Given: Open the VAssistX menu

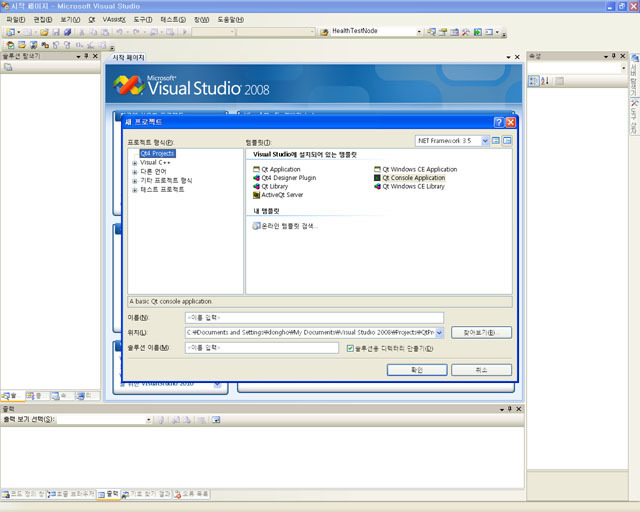Looking at the screenshot, I should (x=114, y=20).
